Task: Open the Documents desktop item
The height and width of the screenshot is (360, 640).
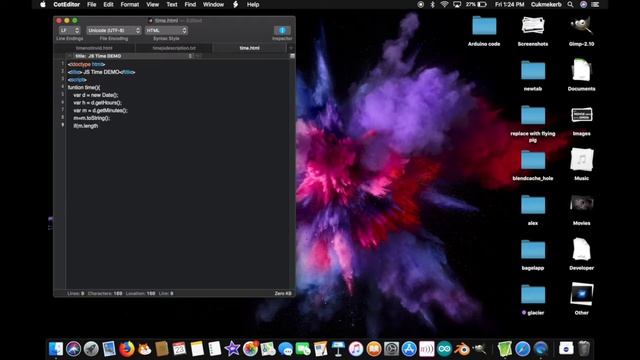Action: click(581, 71)
